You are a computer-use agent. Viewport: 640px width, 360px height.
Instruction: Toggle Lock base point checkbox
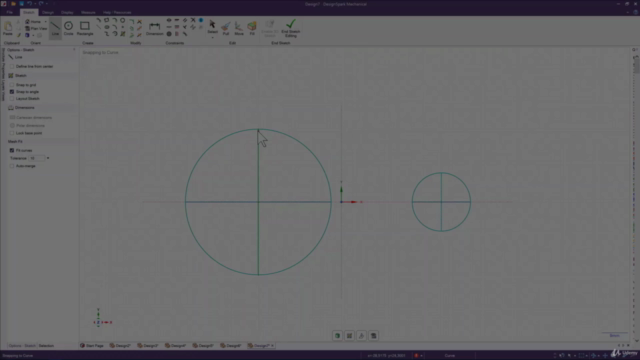point(12,133)
